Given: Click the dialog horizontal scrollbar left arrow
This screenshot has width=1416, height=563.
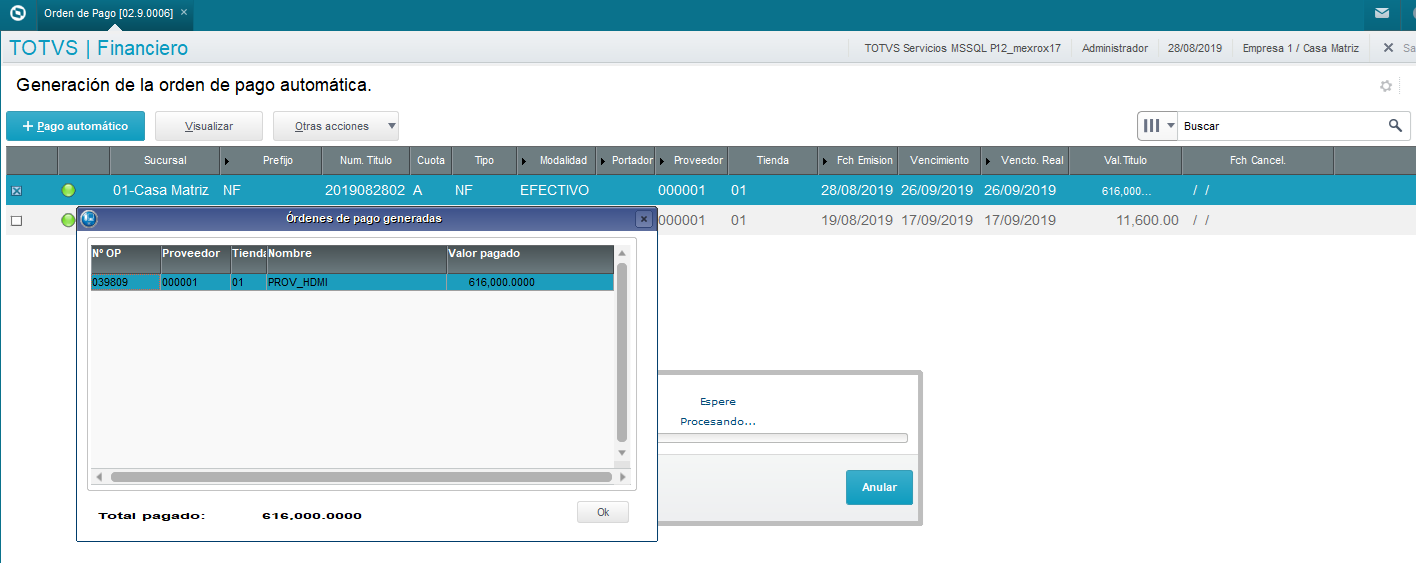Looking at the screenshot, I should 97,477.
